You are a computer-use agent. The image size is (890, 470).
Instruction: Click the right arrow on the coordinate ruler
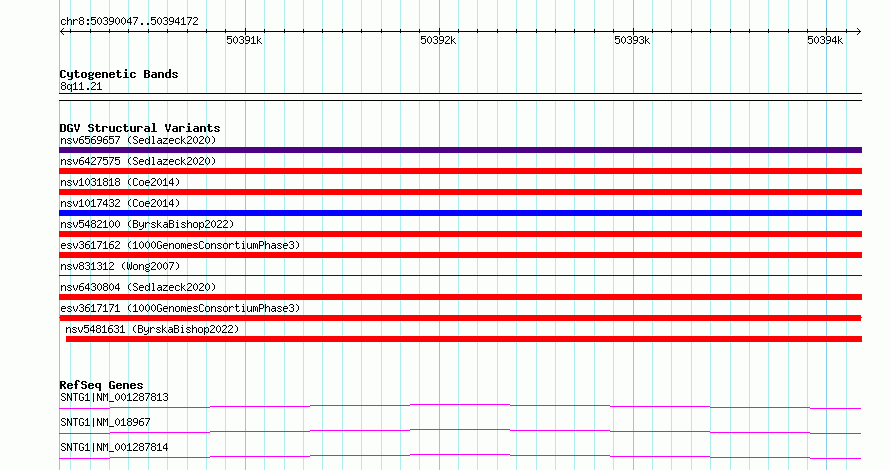click(858, 32)
